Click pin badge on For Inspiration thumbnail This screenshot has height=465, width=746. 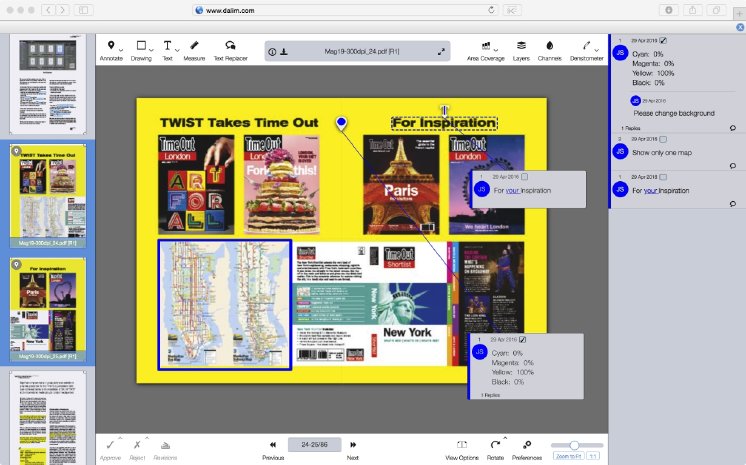(x=17, y=264)
